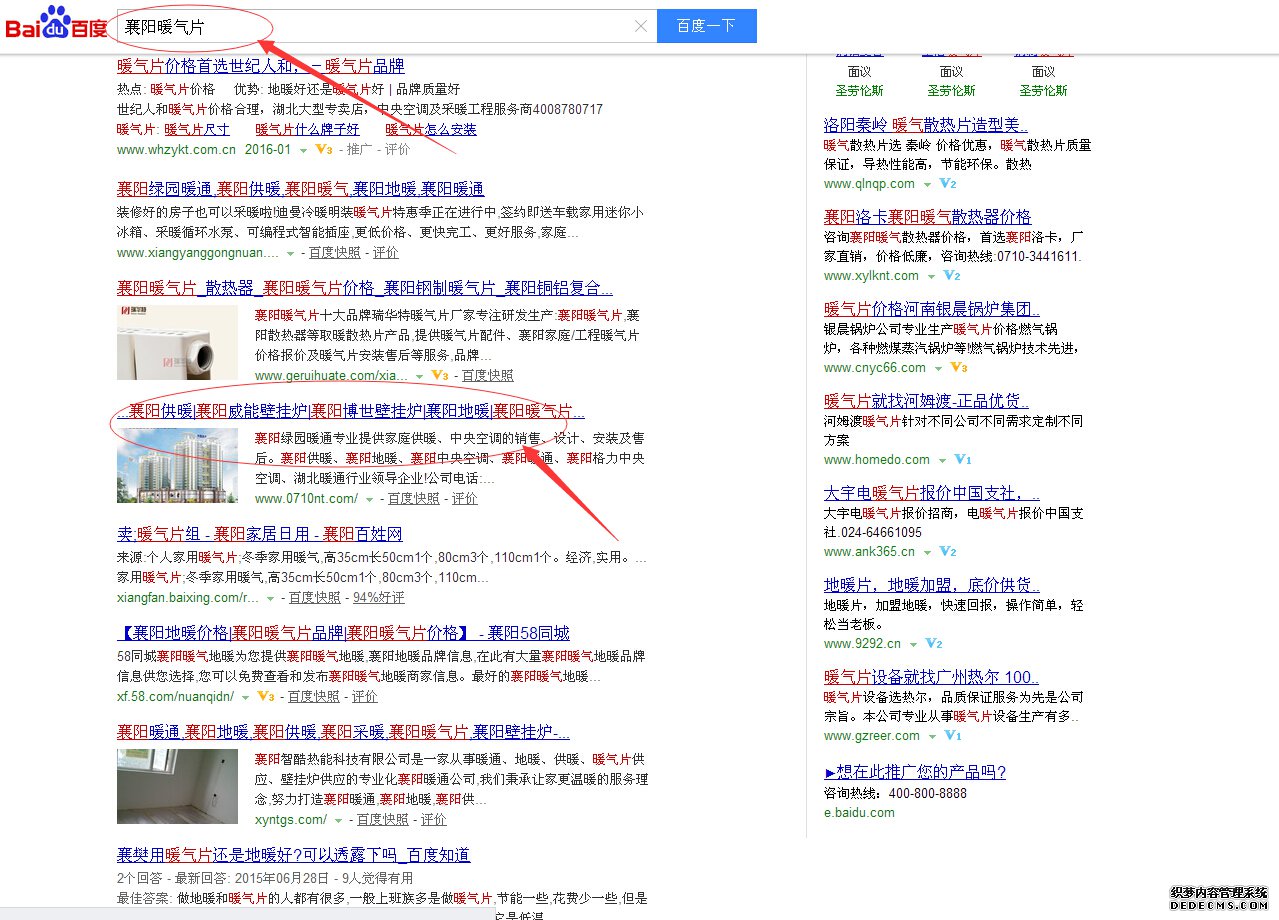Click the V3 badge beside www.whzykt.com.cn

(323, 149)
